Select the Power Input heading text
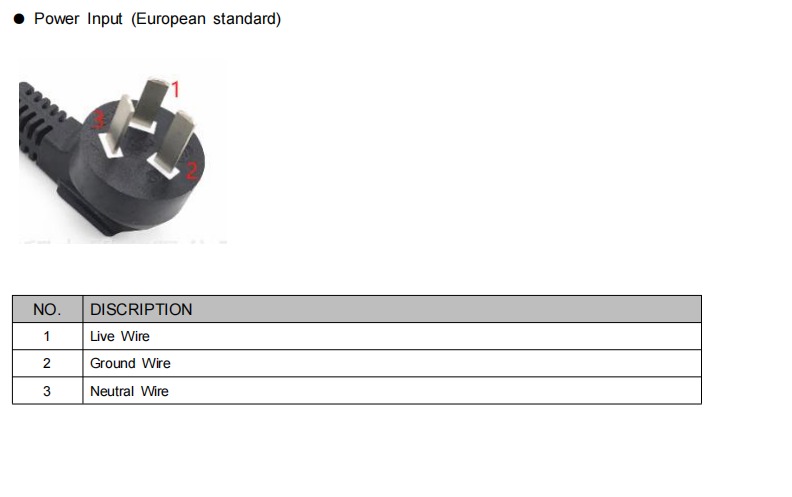 (x=157, y=19)
